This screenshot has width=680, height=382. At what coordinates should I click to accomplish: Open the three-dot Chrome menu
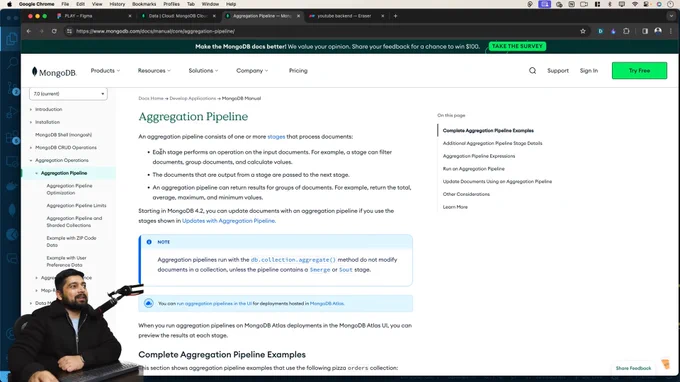pyautogui.click(x=671, y=31)
